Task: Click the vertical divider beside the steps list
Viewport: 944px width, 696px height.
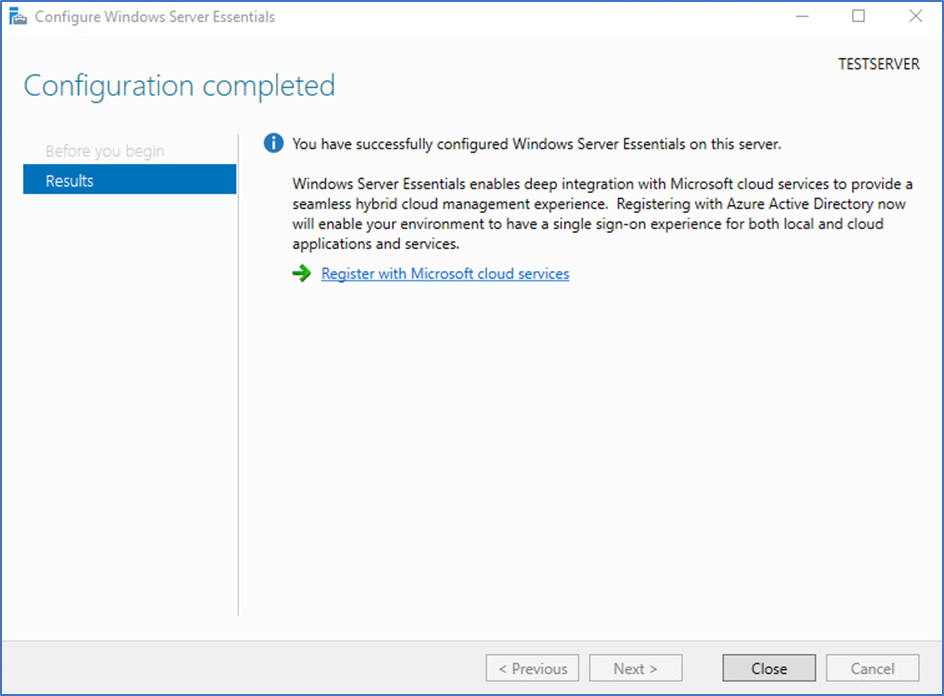Action: (238, 374)
